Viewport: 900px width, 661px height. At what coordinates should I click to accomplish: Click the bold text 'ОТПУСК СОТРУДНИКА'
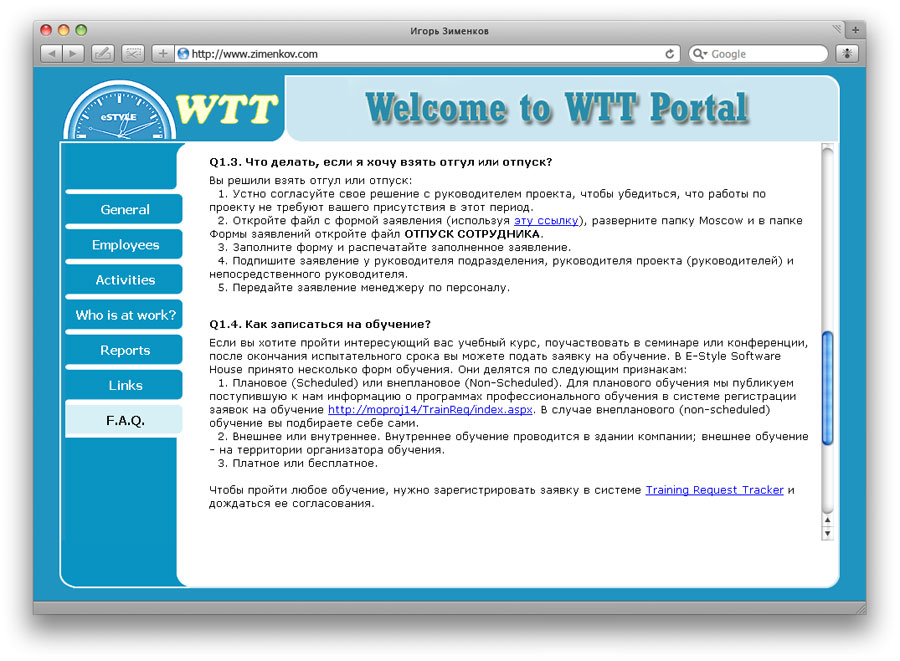tap(472, 234)
